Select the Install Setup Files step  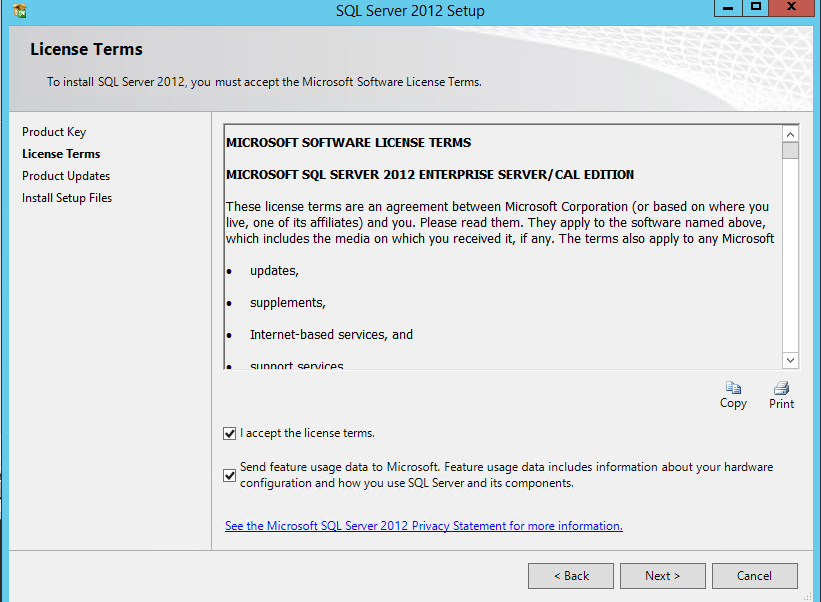67,198
